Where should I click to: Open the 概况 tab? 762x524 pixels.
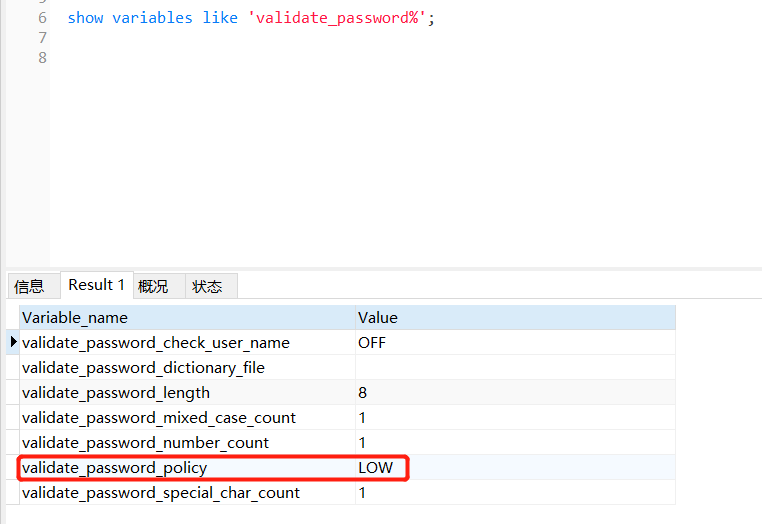(x=159, y=286)
